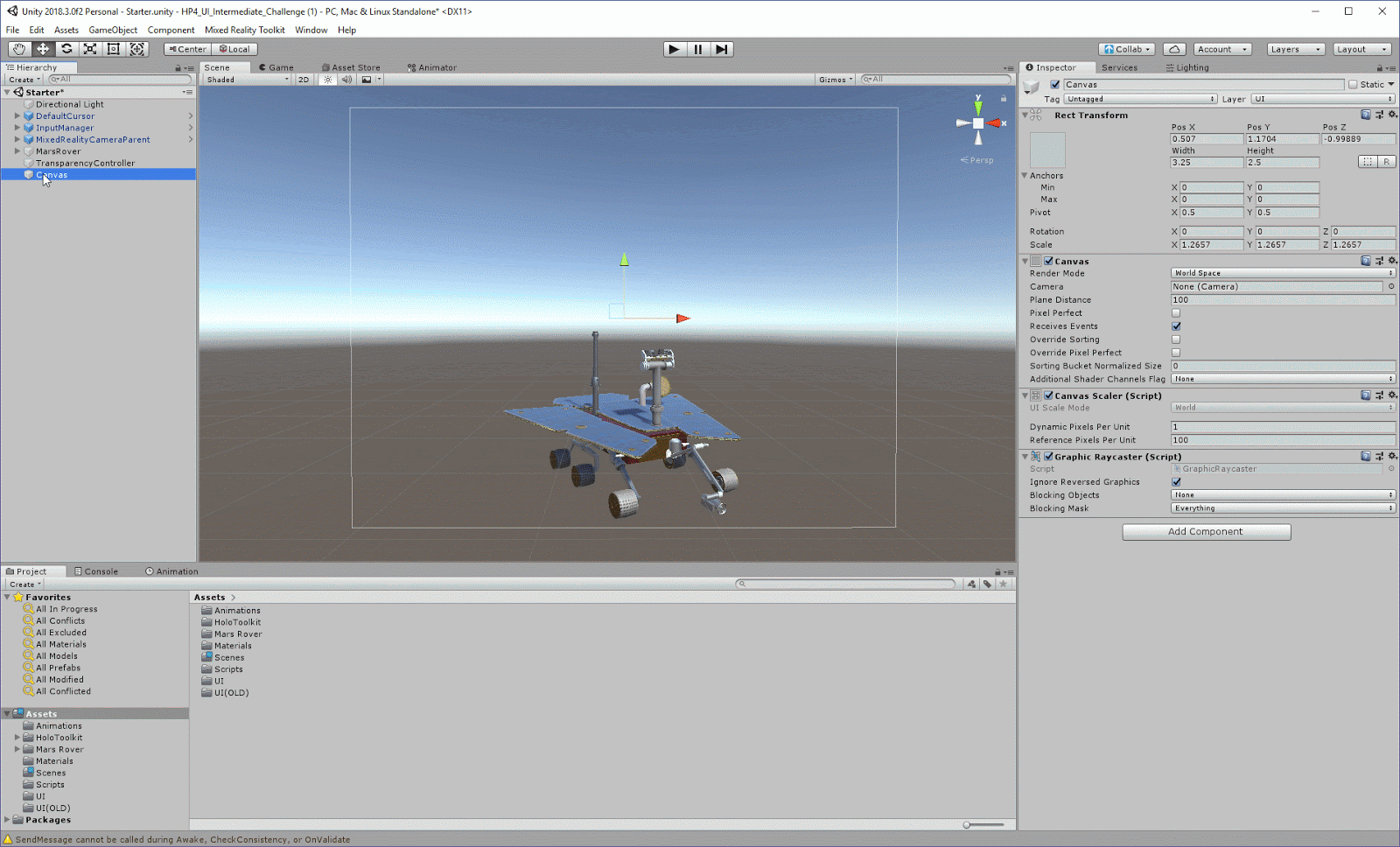Select the Hand tool in toolbar

[x=18, y=49]
